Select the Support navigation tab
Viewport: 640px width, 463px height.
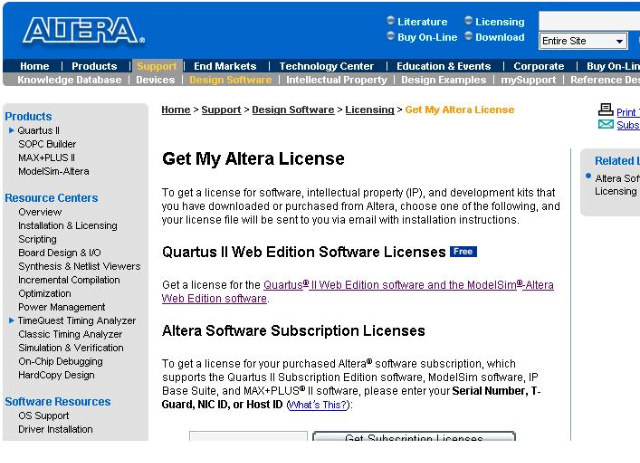[157, 66]
